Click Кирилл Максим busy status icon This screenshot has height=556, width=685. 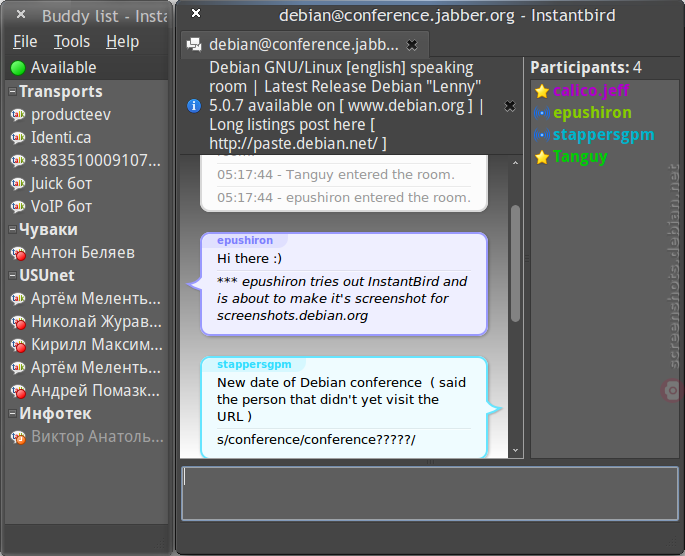click(x=18, y=345)
